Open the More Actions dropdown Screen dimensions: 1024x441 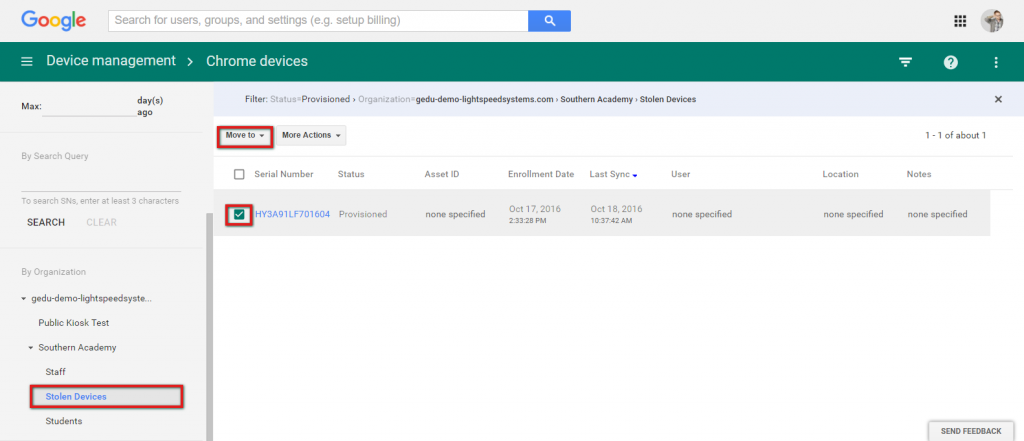click(311, 135)
